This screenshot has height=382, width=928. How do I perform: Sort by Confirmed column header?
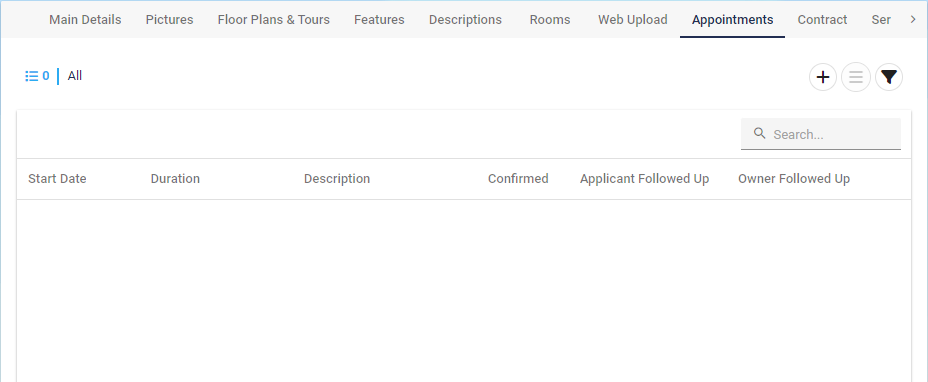click(518, 178)
